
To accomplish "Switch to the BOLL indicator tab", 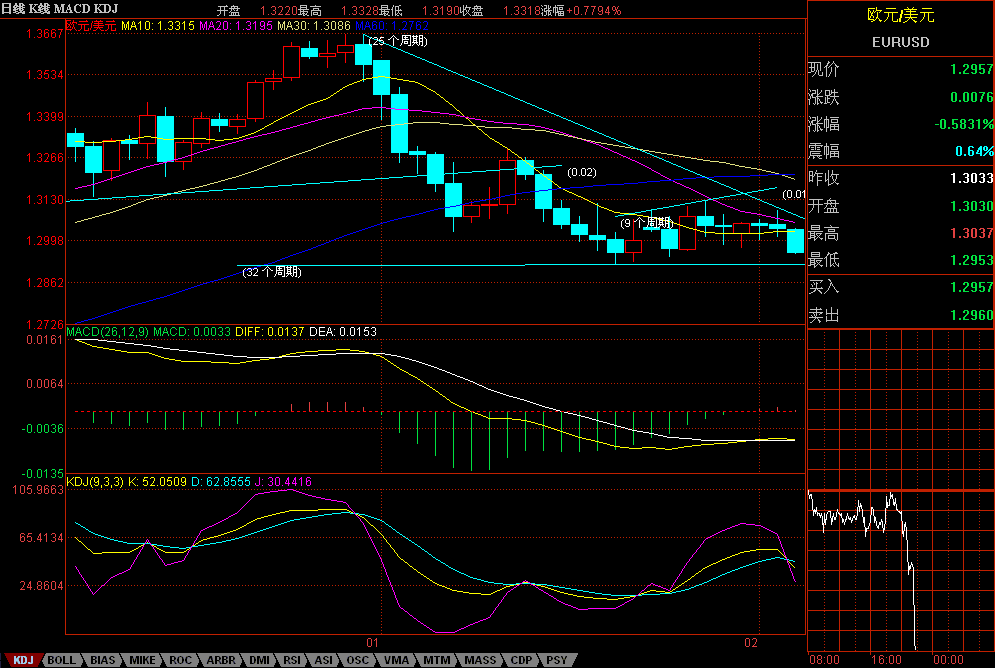I will 62,660.
